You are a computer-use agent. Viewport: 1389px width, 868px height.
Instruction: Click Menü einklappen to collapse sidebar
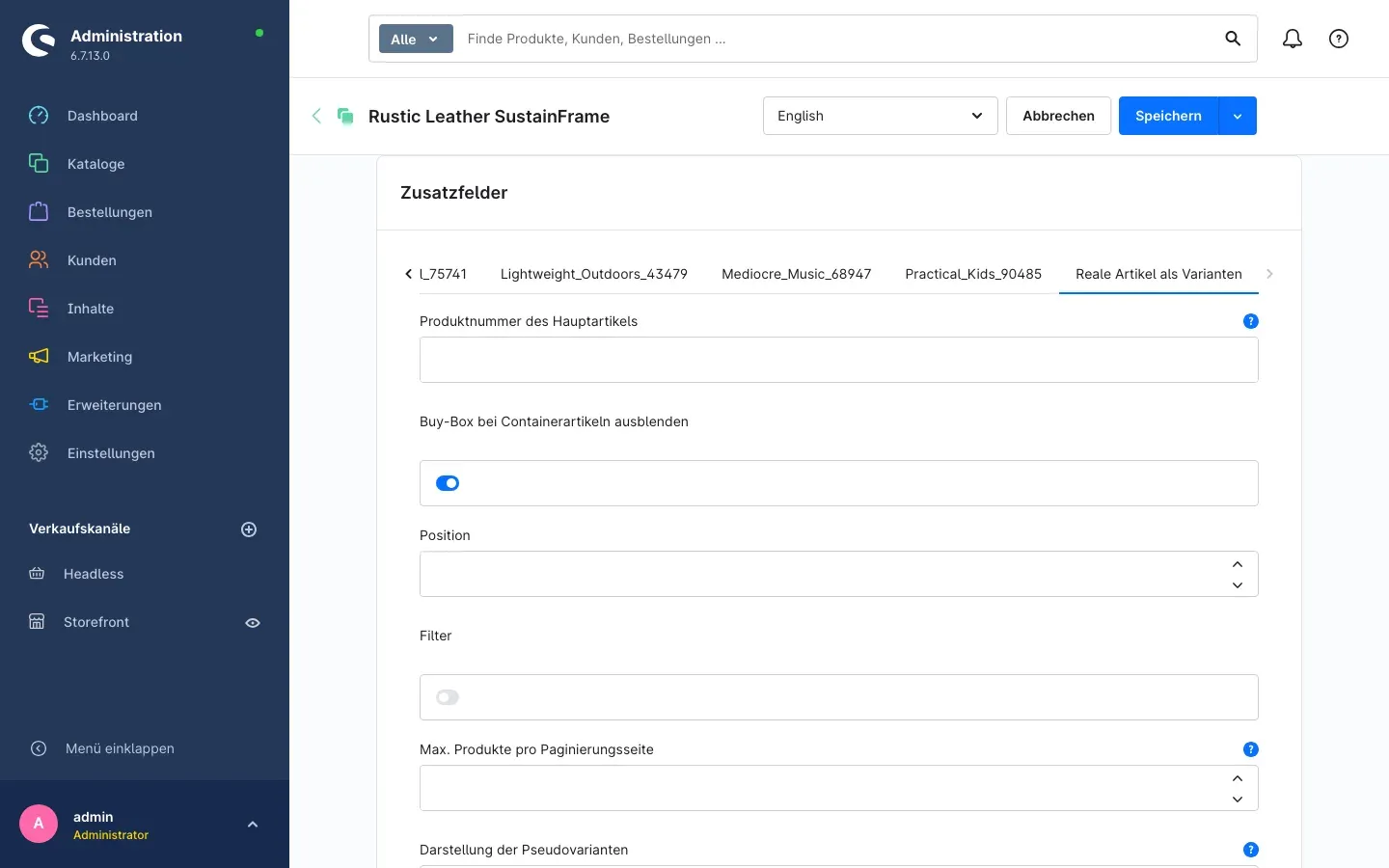[x=120, y=748]
